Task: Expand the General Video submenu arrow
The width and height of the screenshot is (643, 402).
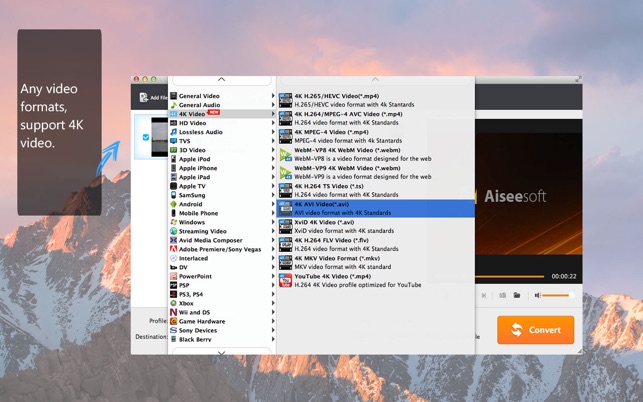Action: coord(273,96)
